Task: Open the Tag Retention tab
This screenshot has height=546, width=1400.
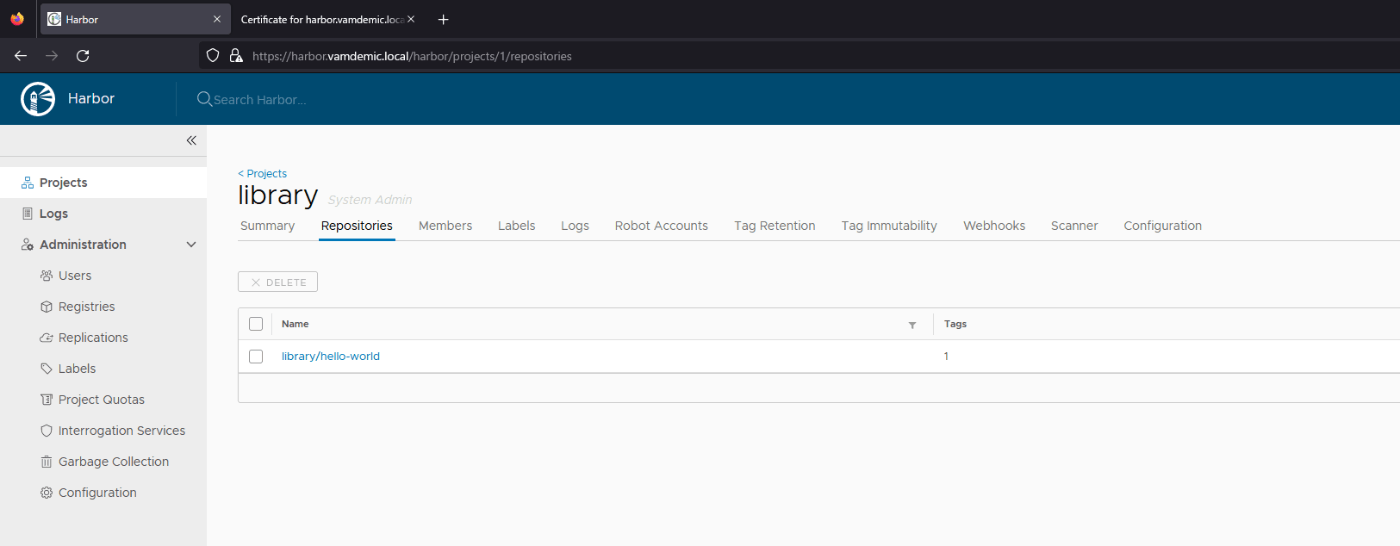Action: click(775, 226)
